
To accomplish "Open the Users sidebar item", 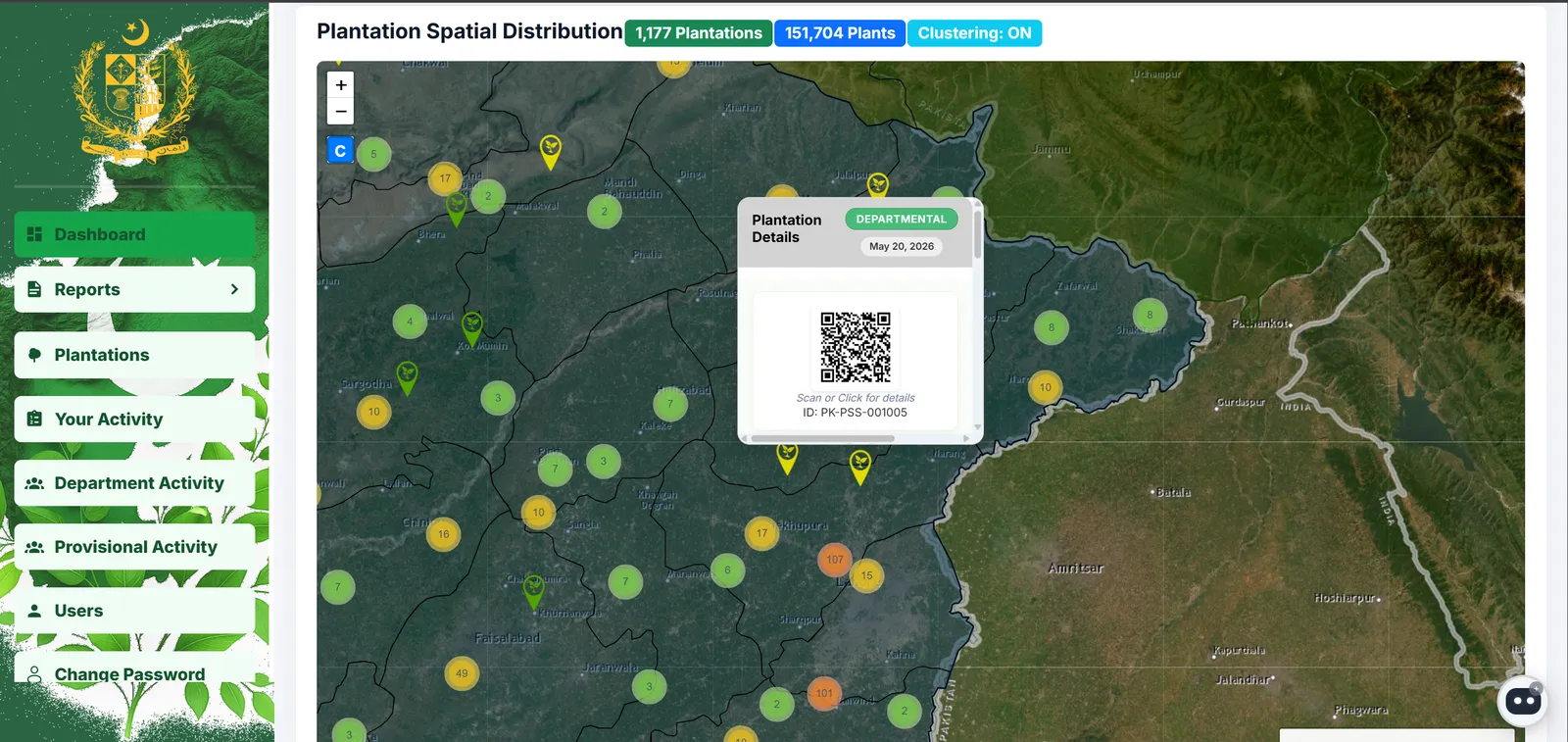I will pos(134,611).
